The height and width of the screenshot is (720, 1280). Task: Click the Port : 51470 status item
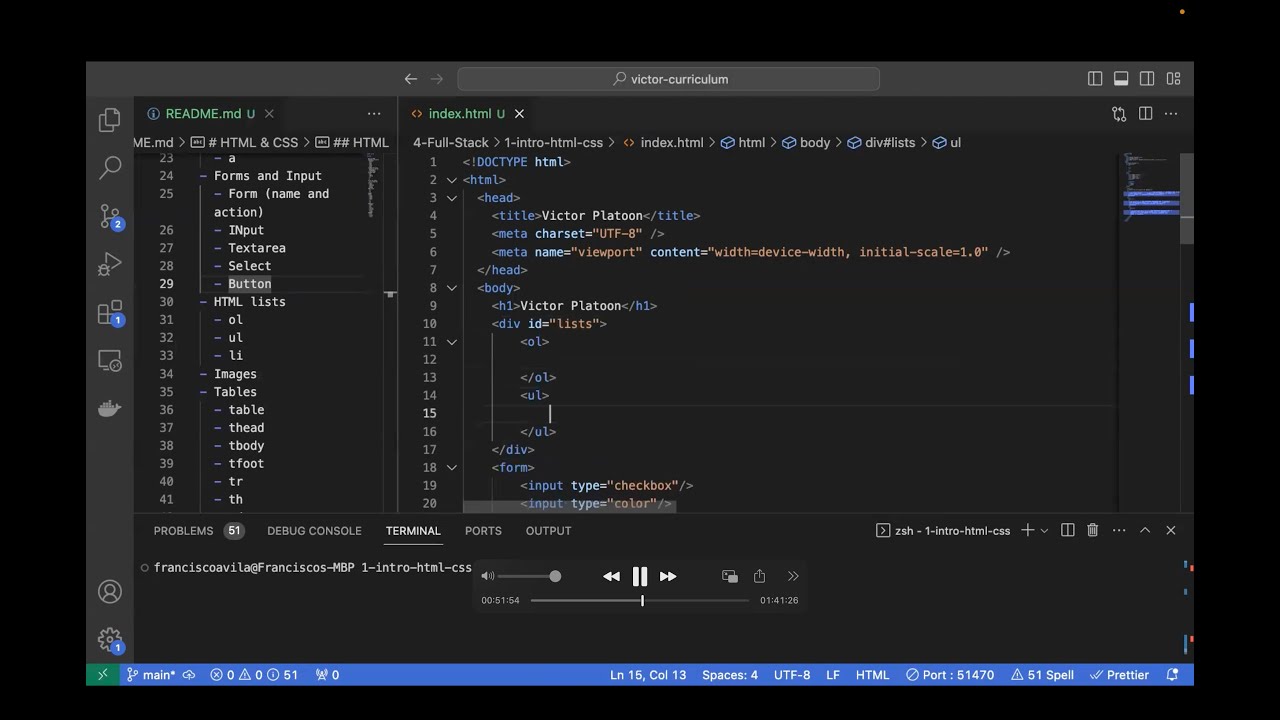(x=950, y=675)
